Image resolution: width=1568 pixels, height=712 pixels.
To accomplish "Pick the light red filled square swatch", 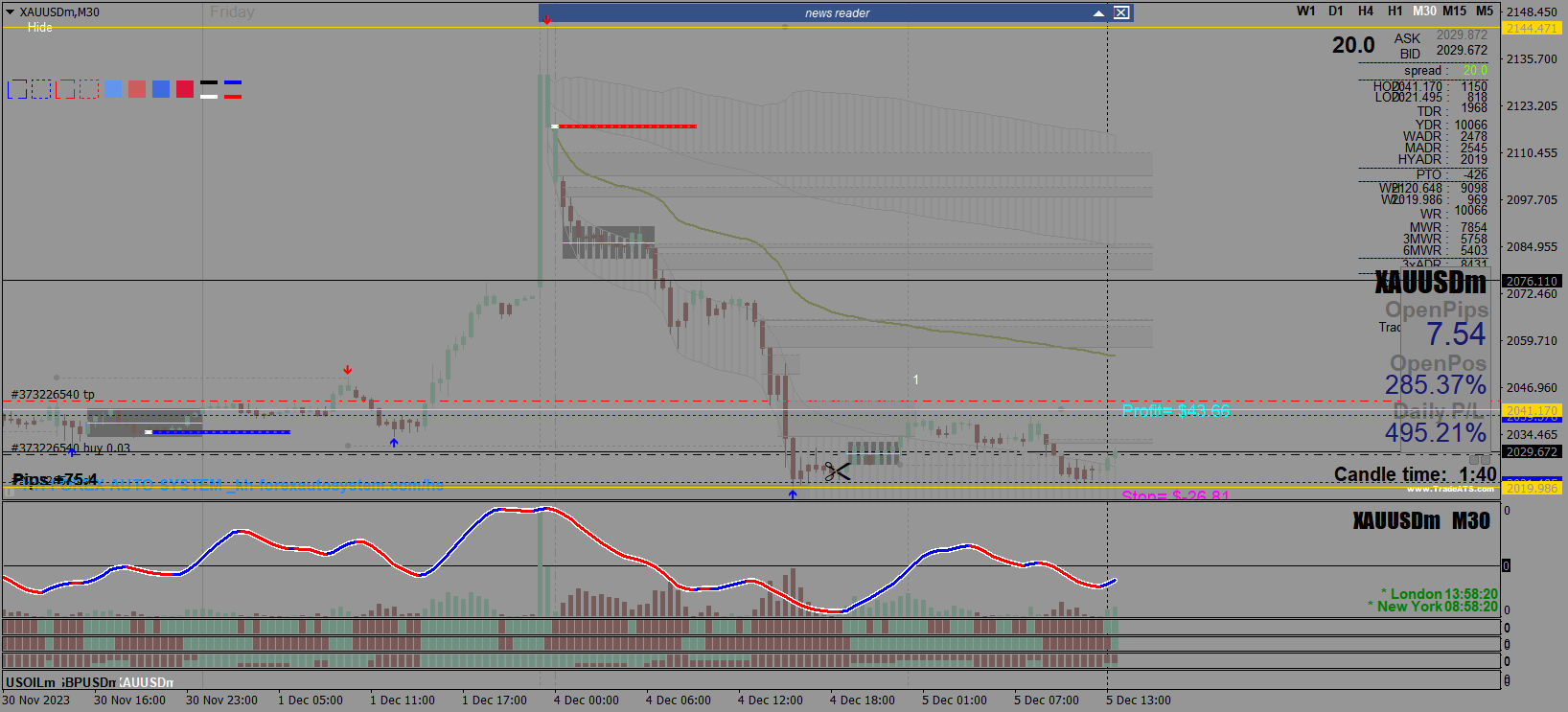I will (x=137, y=89).
